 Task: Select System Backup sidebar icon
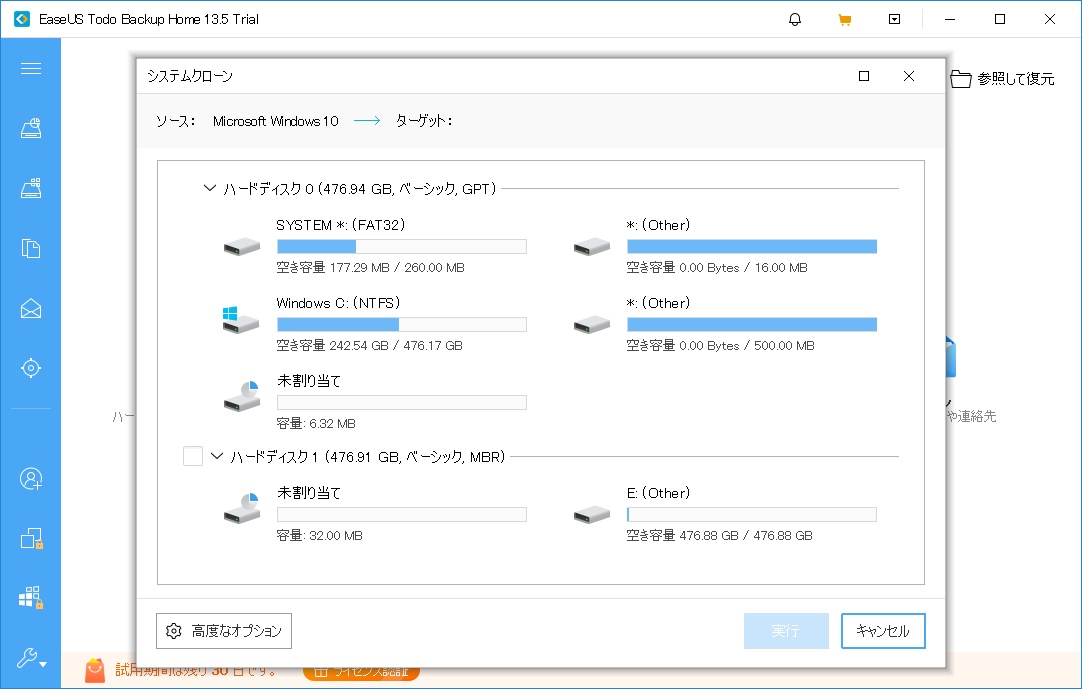point(31,188)
